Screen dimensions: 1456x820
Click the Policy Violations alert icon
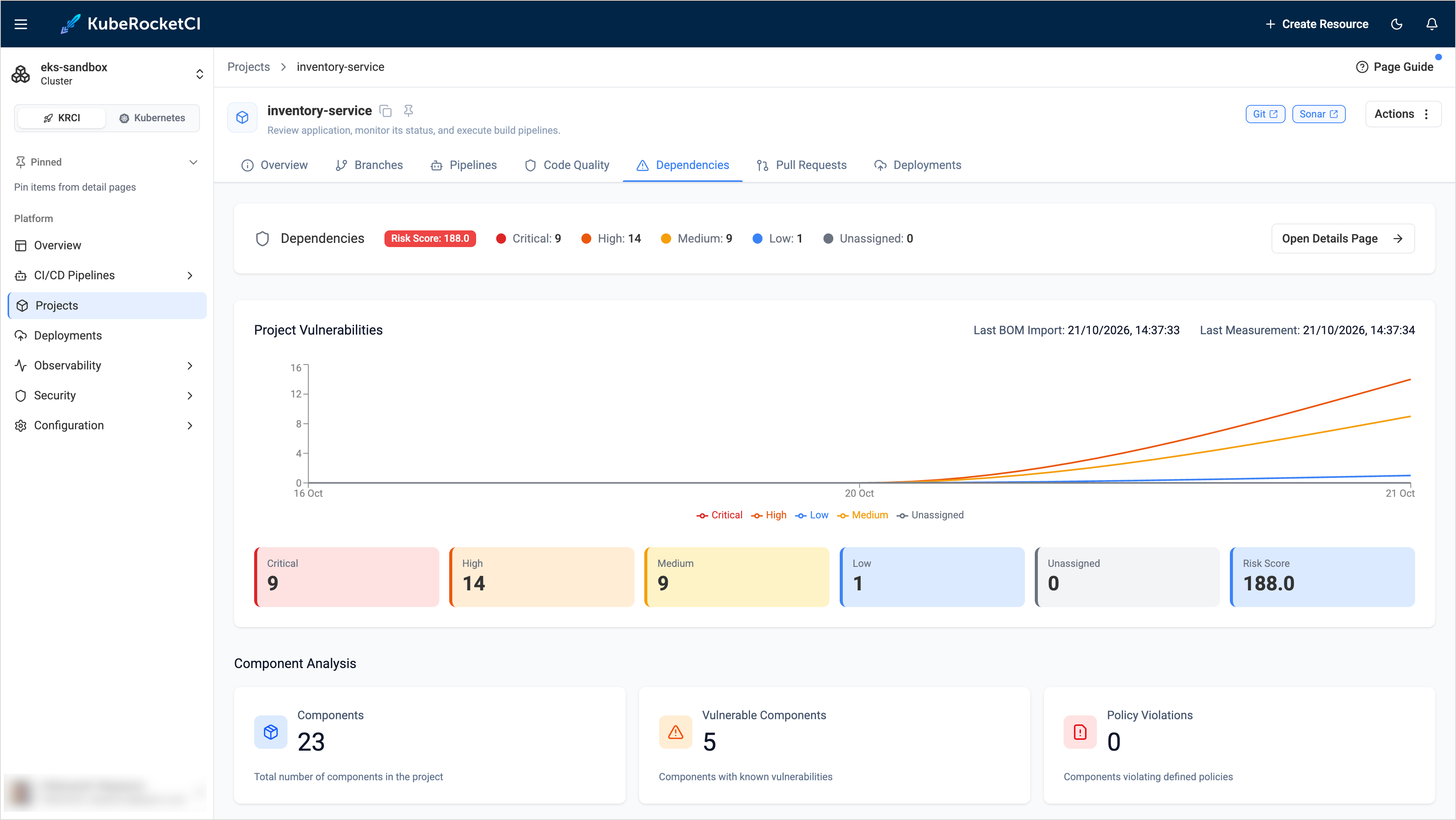click(x=1080, y=732)
